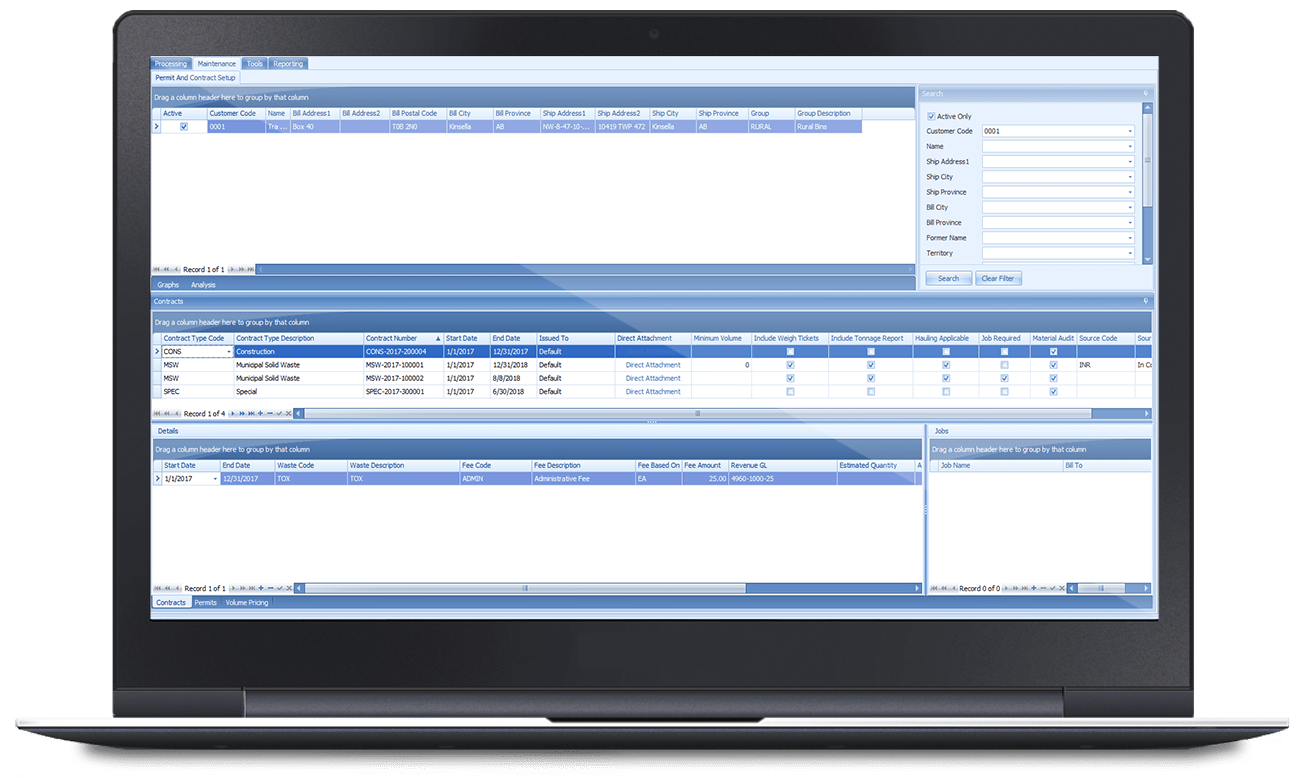
Task: Advance to the next record in Details navigator
Action: pyautogui.click(x=234, y=588)
